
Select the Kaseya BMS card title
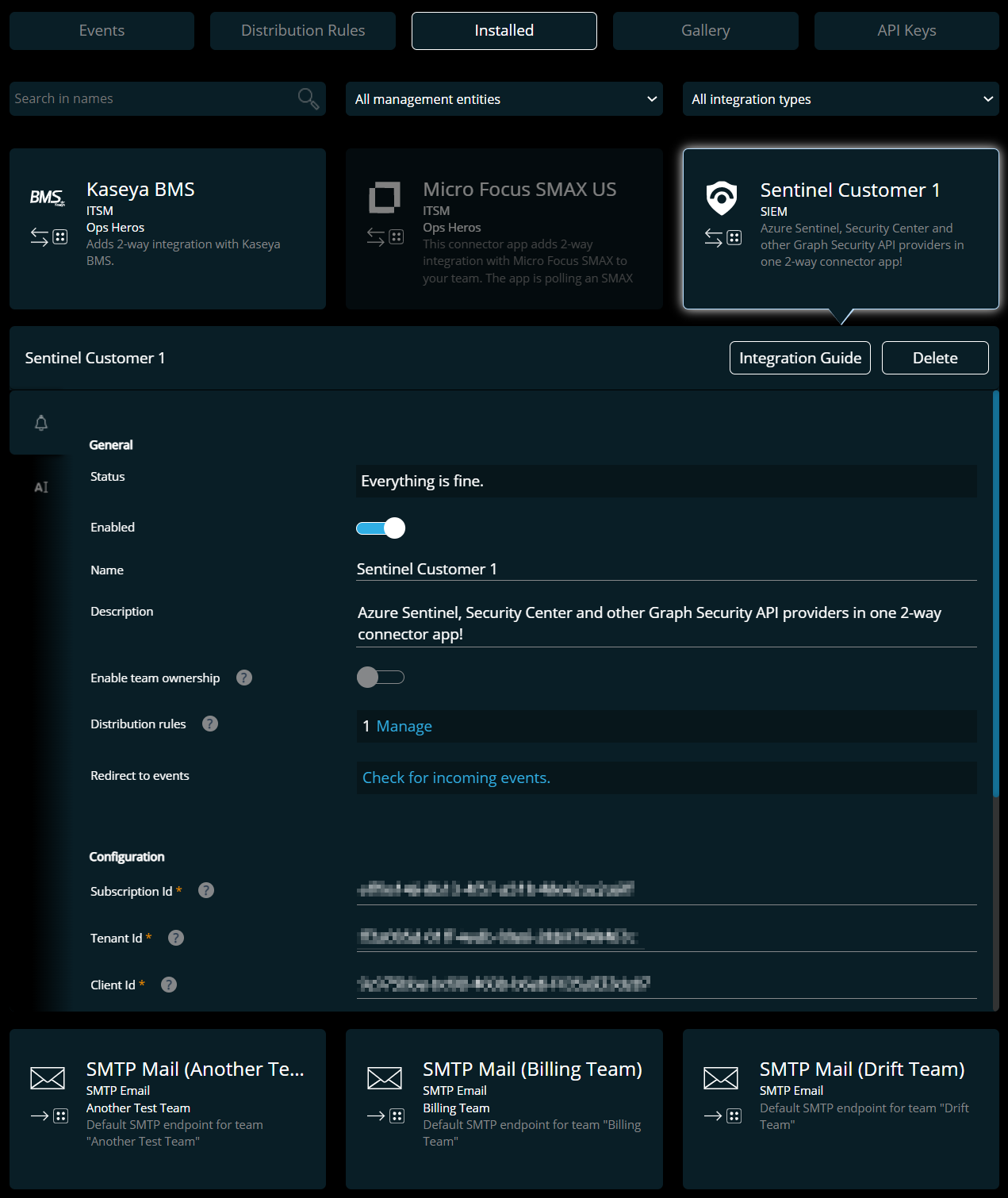[140, 190]
